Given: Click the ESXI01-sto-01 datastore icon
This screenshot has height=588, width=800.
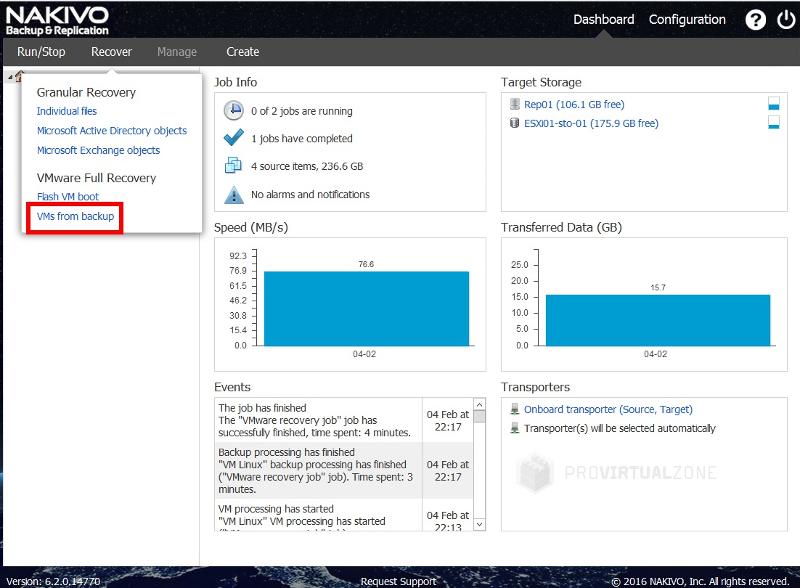Looking at the screenshot, I should (514, 123).
